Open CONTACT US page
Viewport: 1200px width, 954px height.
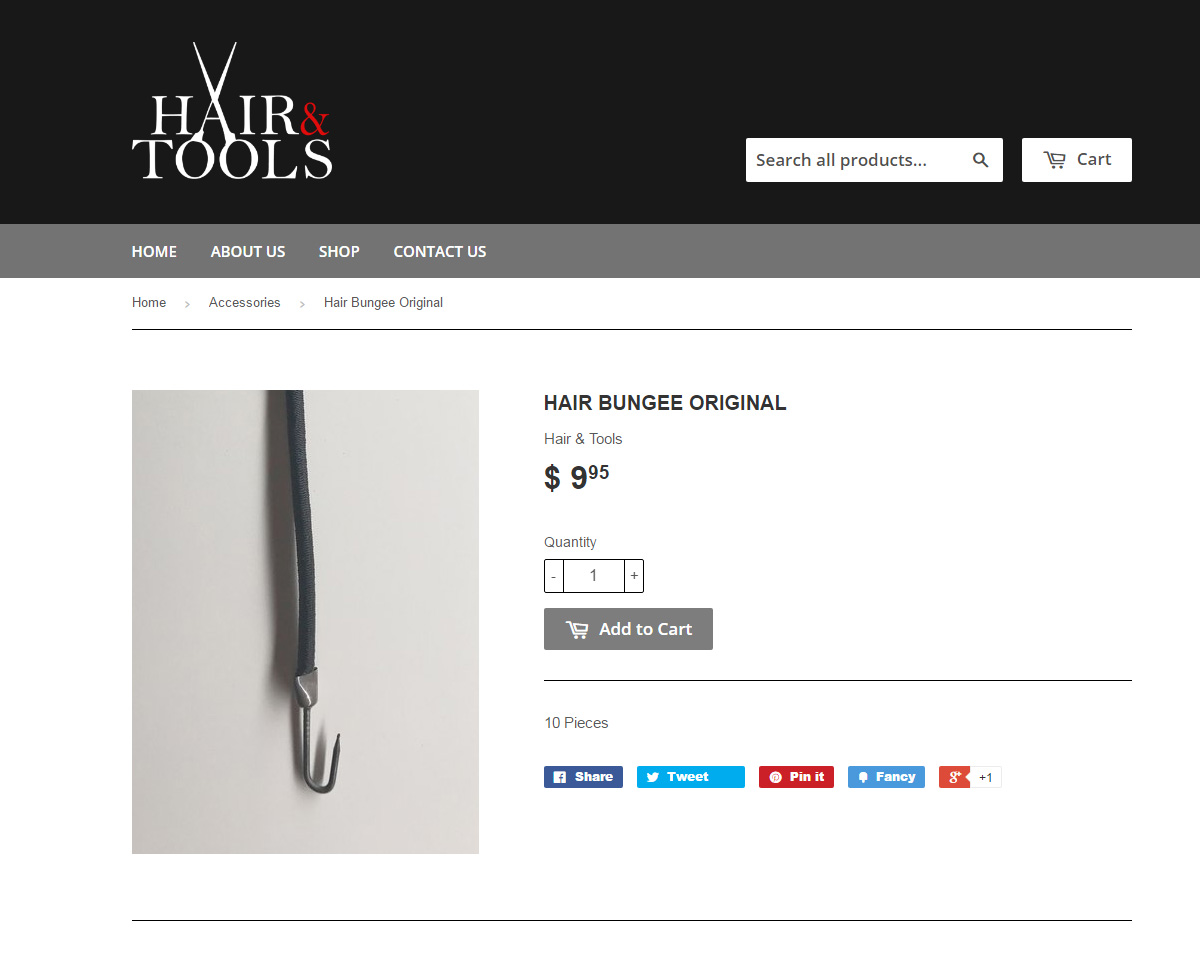440,251
